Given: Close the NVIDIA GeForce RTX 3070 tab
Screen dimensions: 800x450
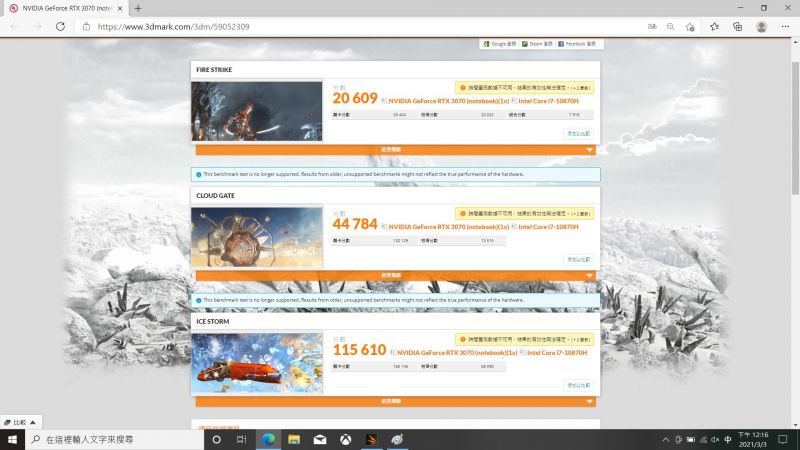Looking at the screenshot, I should 120,9.
